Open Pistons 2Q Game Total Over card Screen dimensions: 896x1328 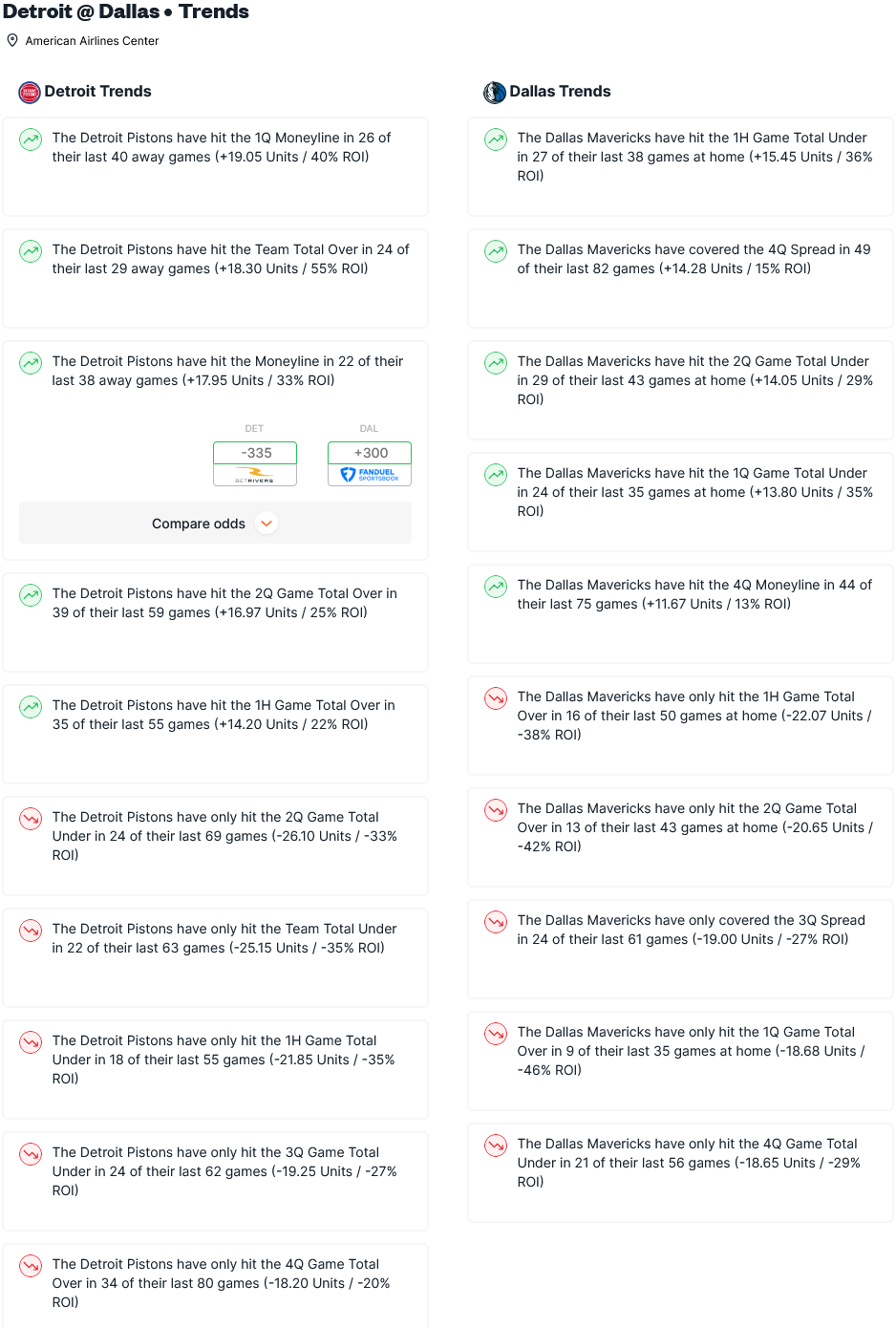coord(216,623)
